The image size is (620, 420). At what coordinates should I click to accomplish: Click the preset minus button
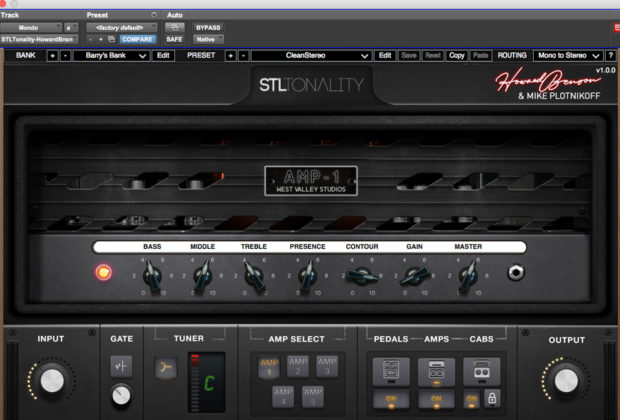tap(244, 56)
